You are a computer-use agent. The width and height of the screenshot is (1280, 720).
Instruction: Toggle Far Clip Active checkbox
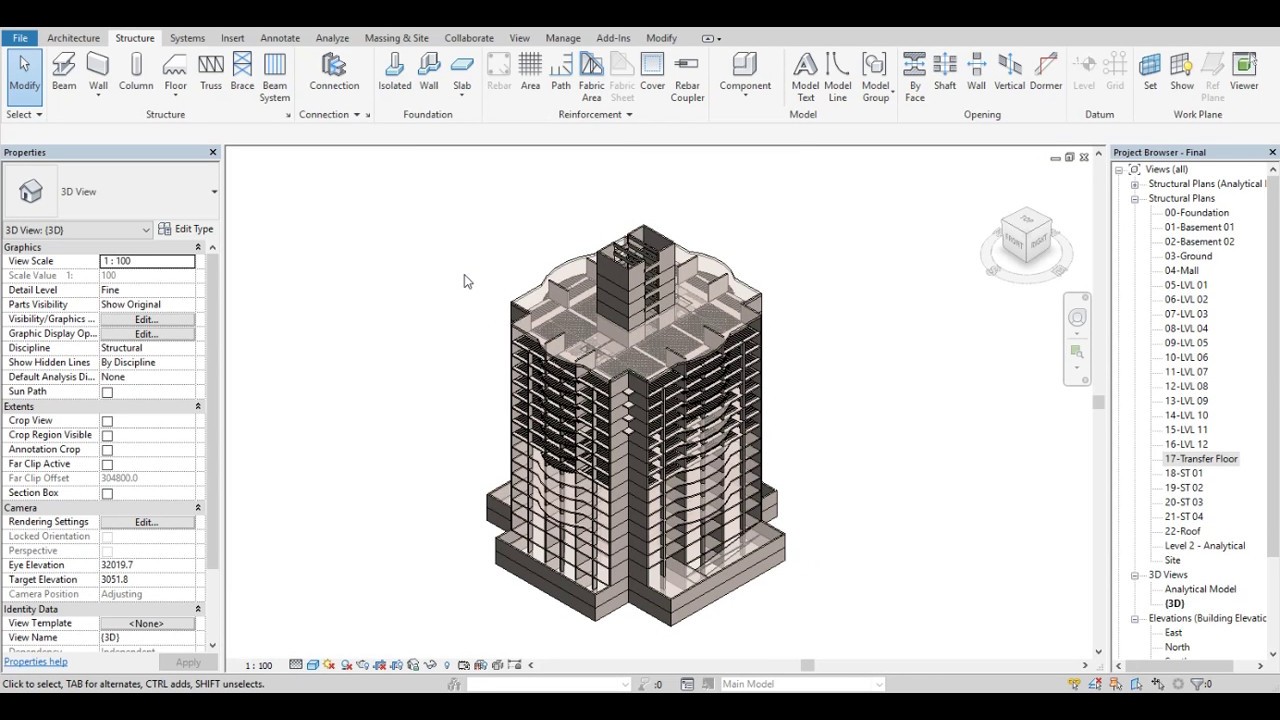pos(107,465)
